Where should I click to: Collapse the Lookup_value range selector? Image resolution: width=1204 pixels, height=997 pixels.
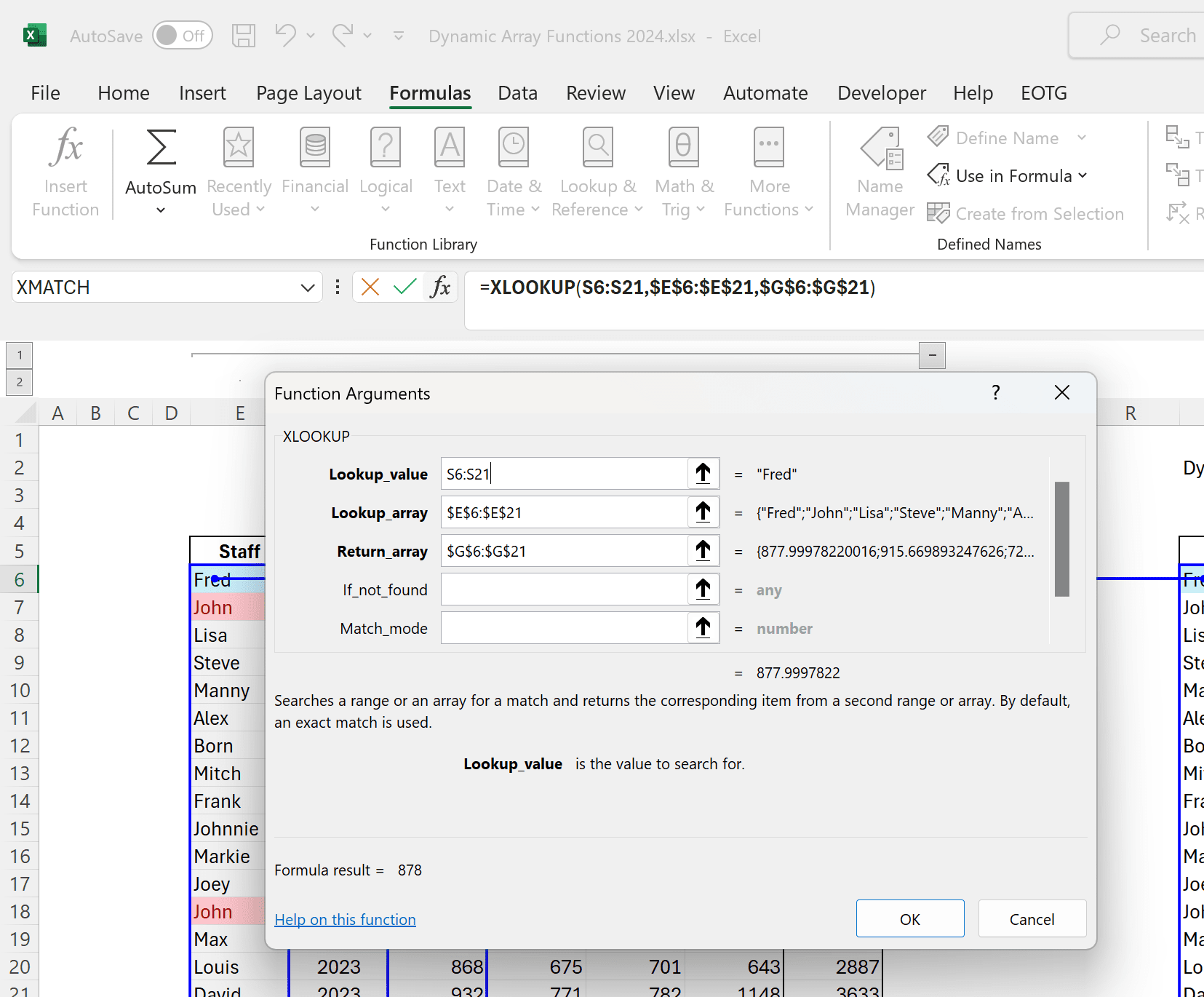[x=703, y=474]
